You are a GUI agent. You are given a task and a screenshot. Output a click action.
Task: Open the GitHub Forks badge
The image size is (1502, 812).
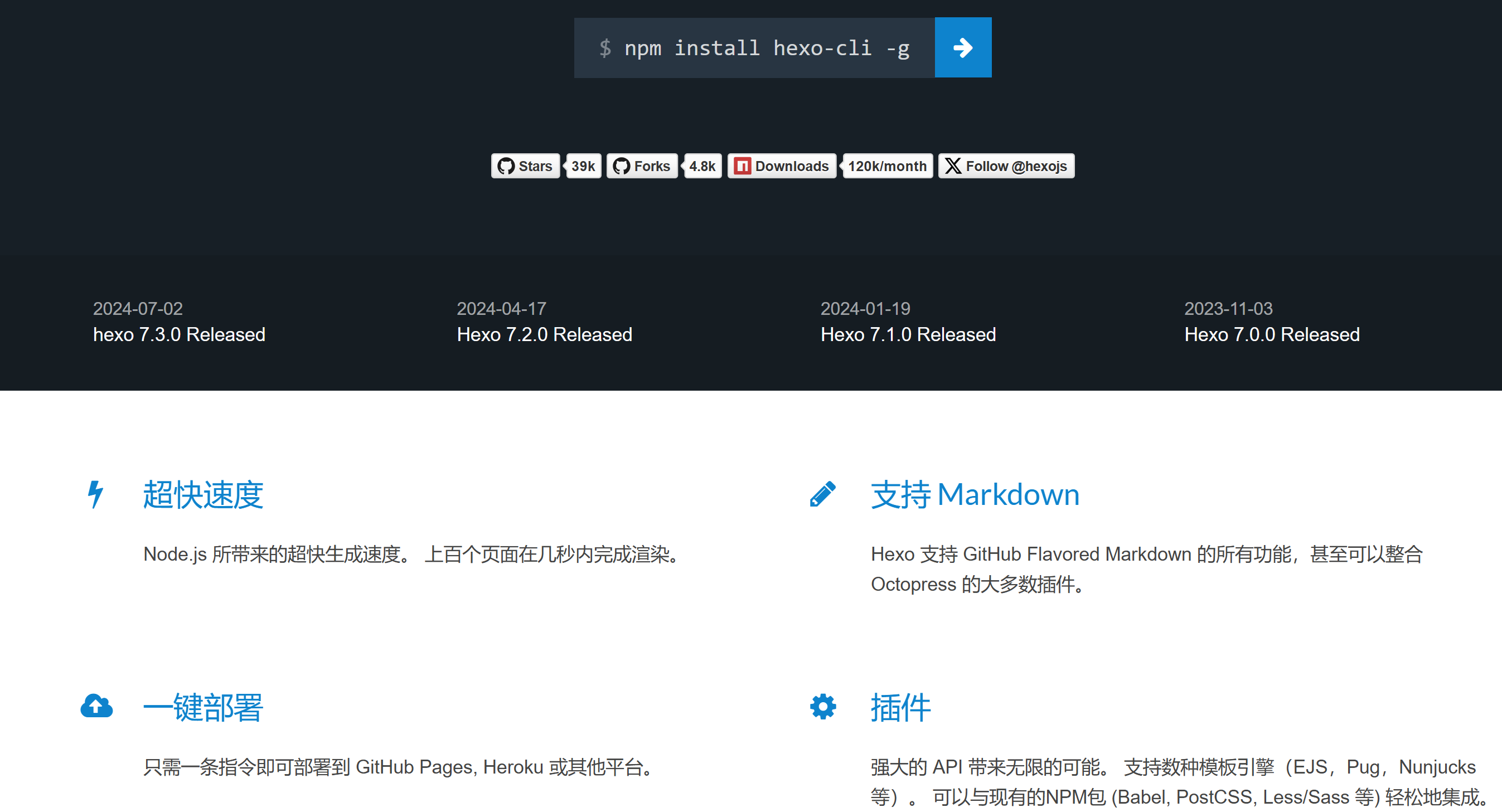coord(642,166)
